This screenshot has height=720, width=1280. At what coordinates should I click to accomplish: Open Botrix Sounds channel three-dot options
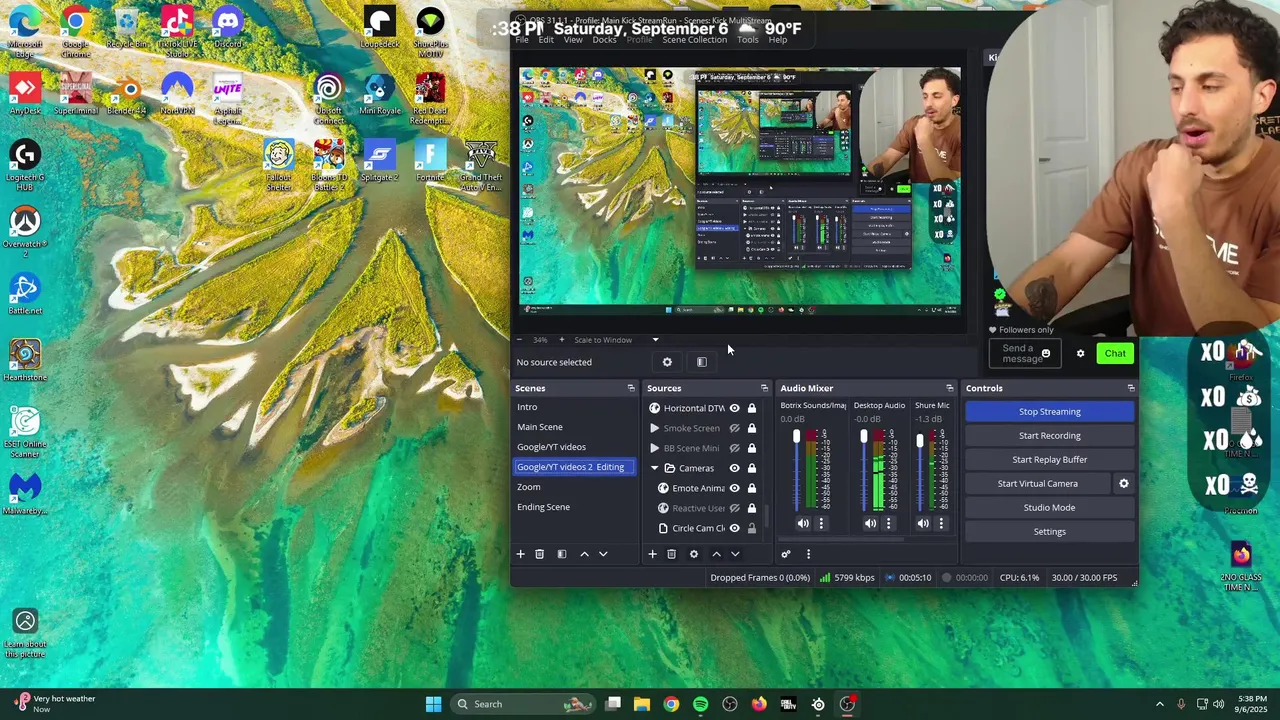click(821, 523)
